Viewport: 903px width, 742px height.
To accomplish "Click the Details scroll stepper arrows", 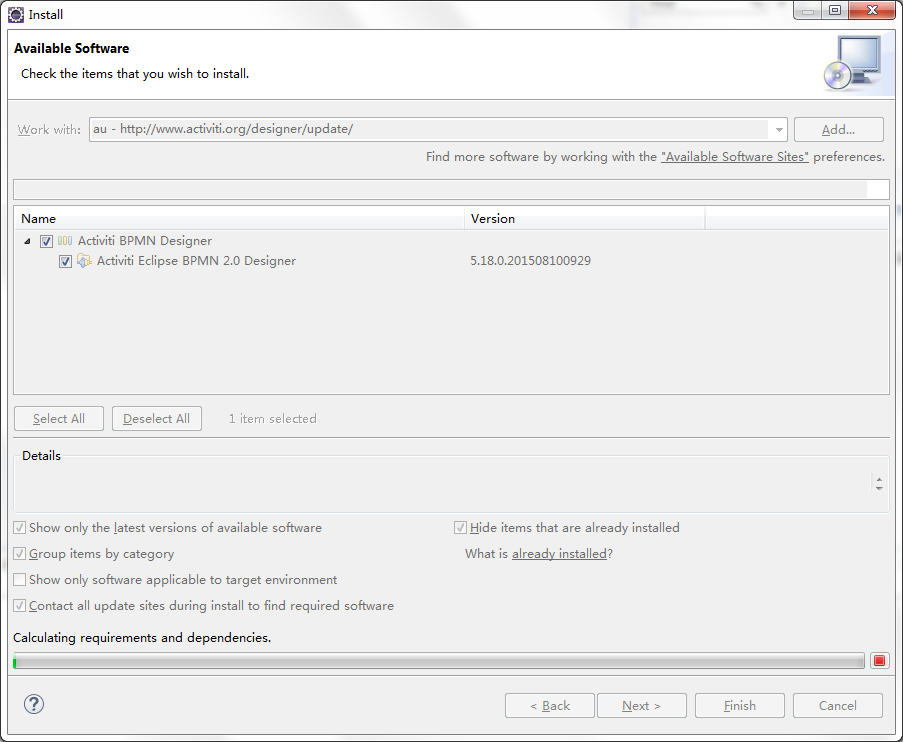I will (x=879, y=483).
